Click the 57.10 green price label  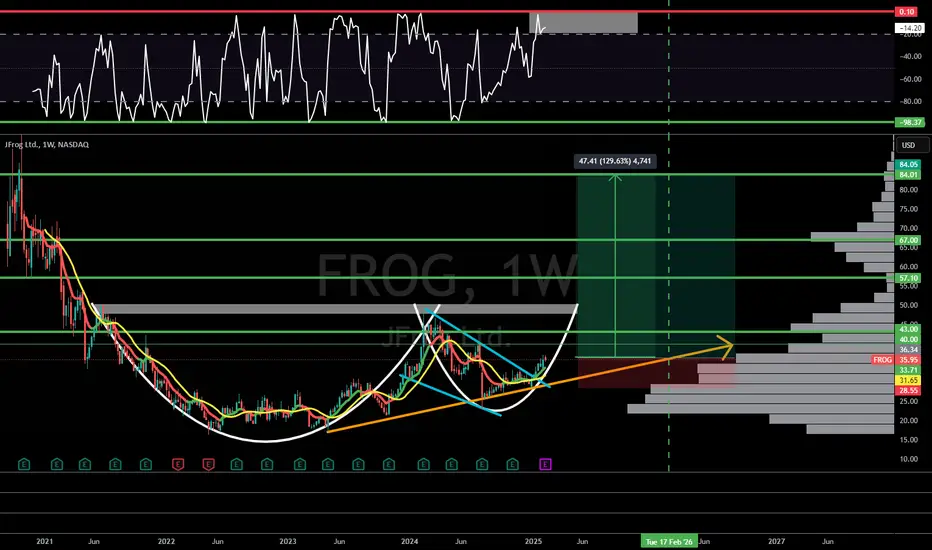(x=908, y=278)
